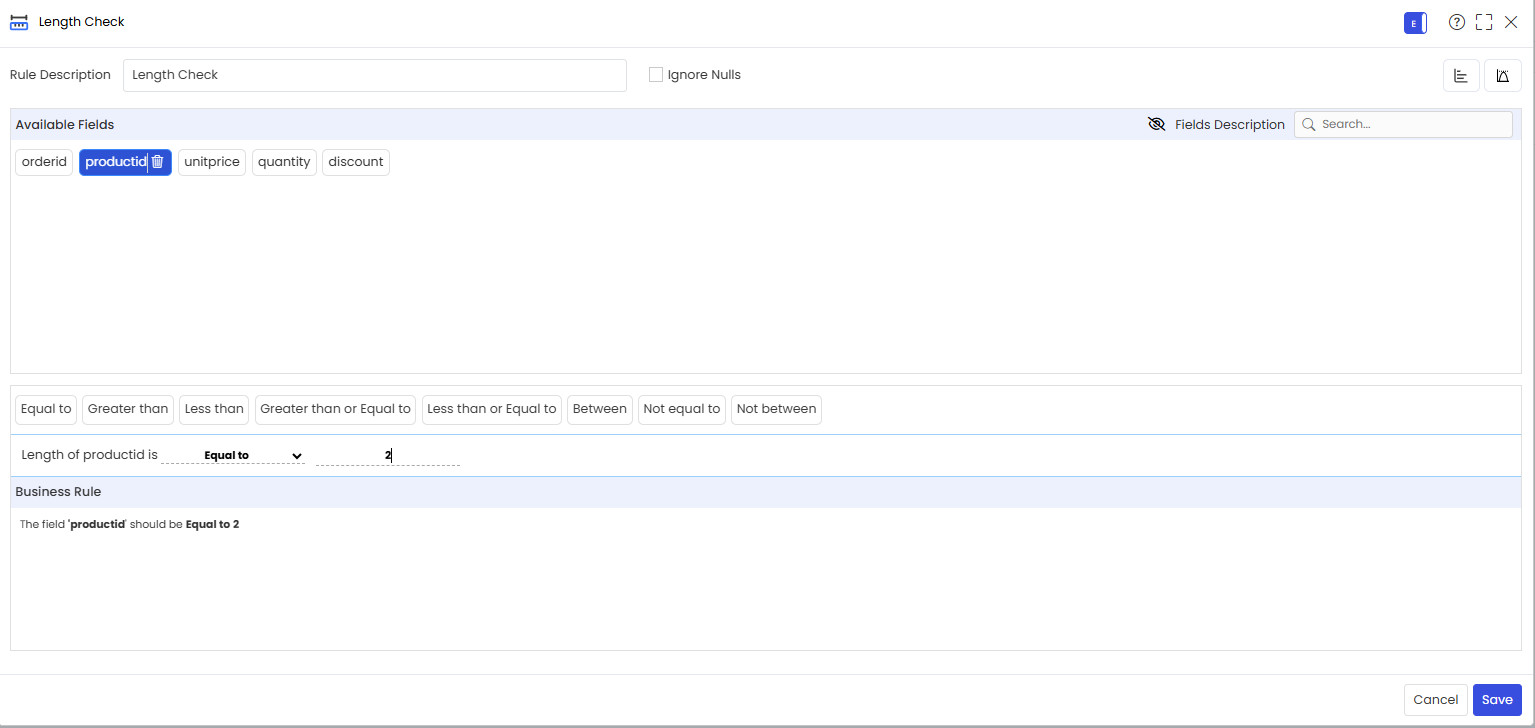
Task: Choose the Not between operator chip
Action: (x=776, y=409)
